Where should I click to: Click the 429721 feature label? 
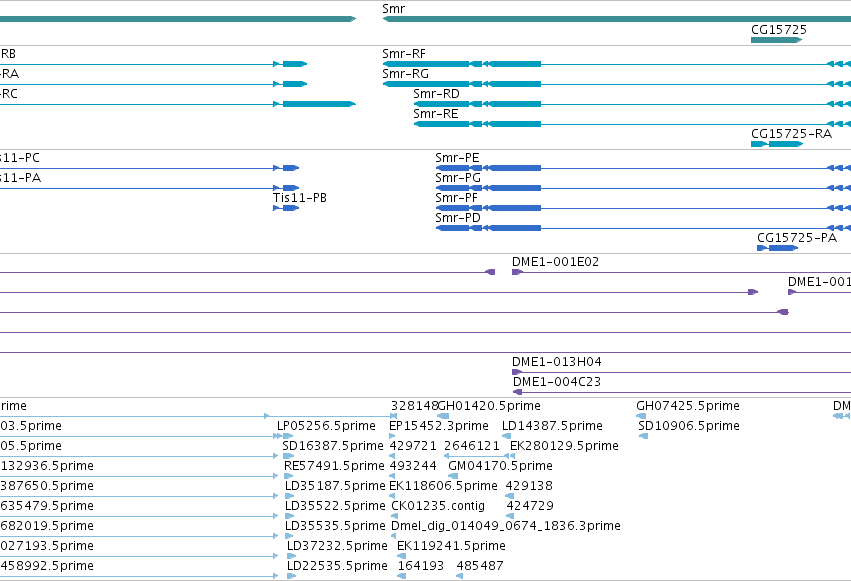[413, 446]
